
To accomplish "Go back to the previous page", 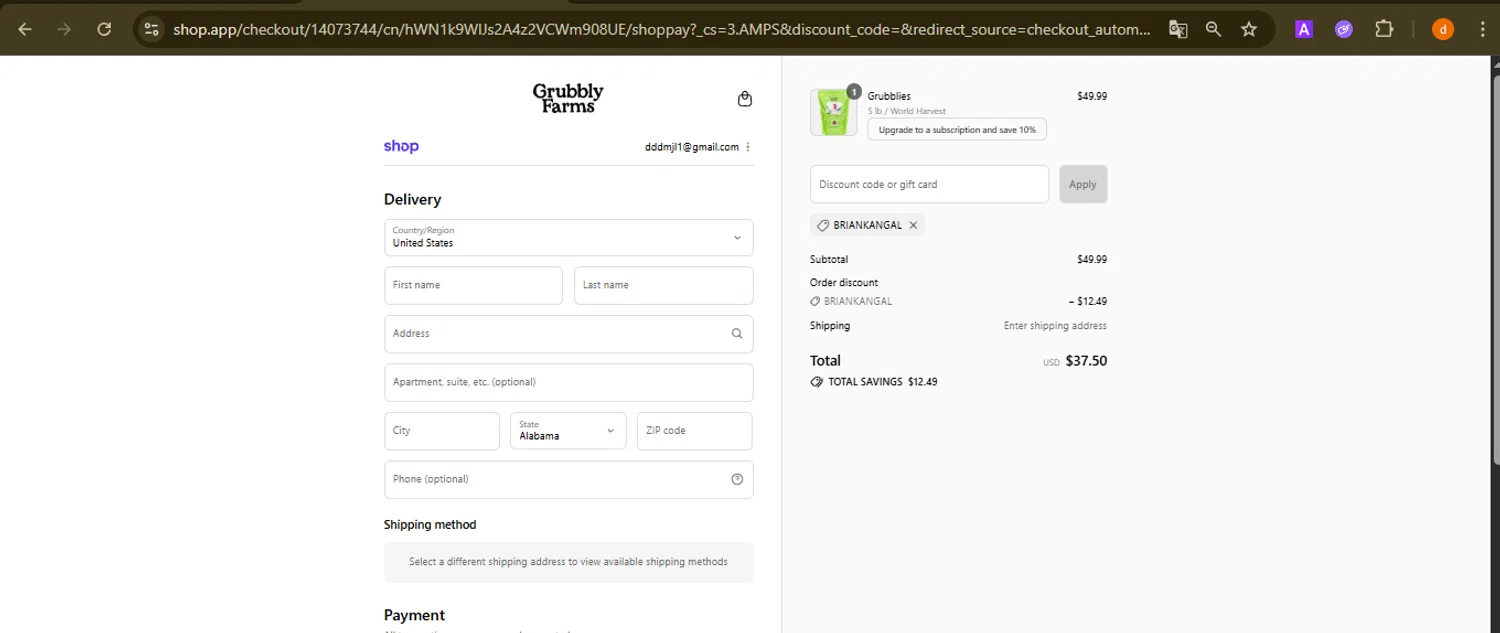I will (x=25, y=29).
